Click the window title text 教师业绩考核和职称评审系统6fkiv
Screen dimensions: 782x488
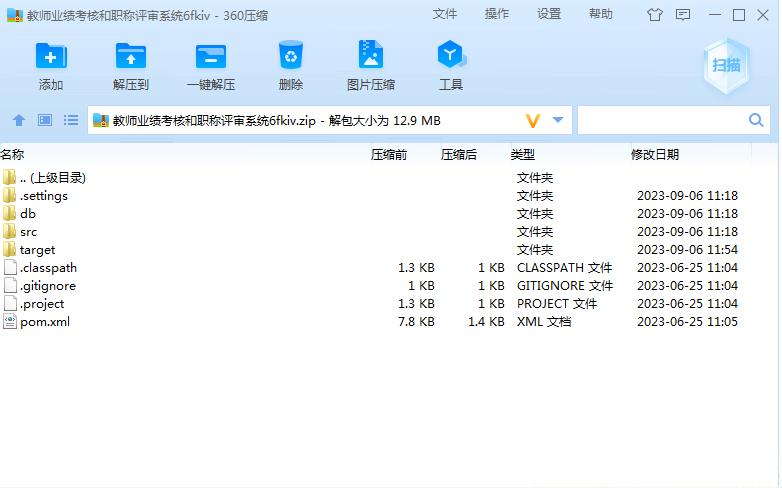(119, 15)
